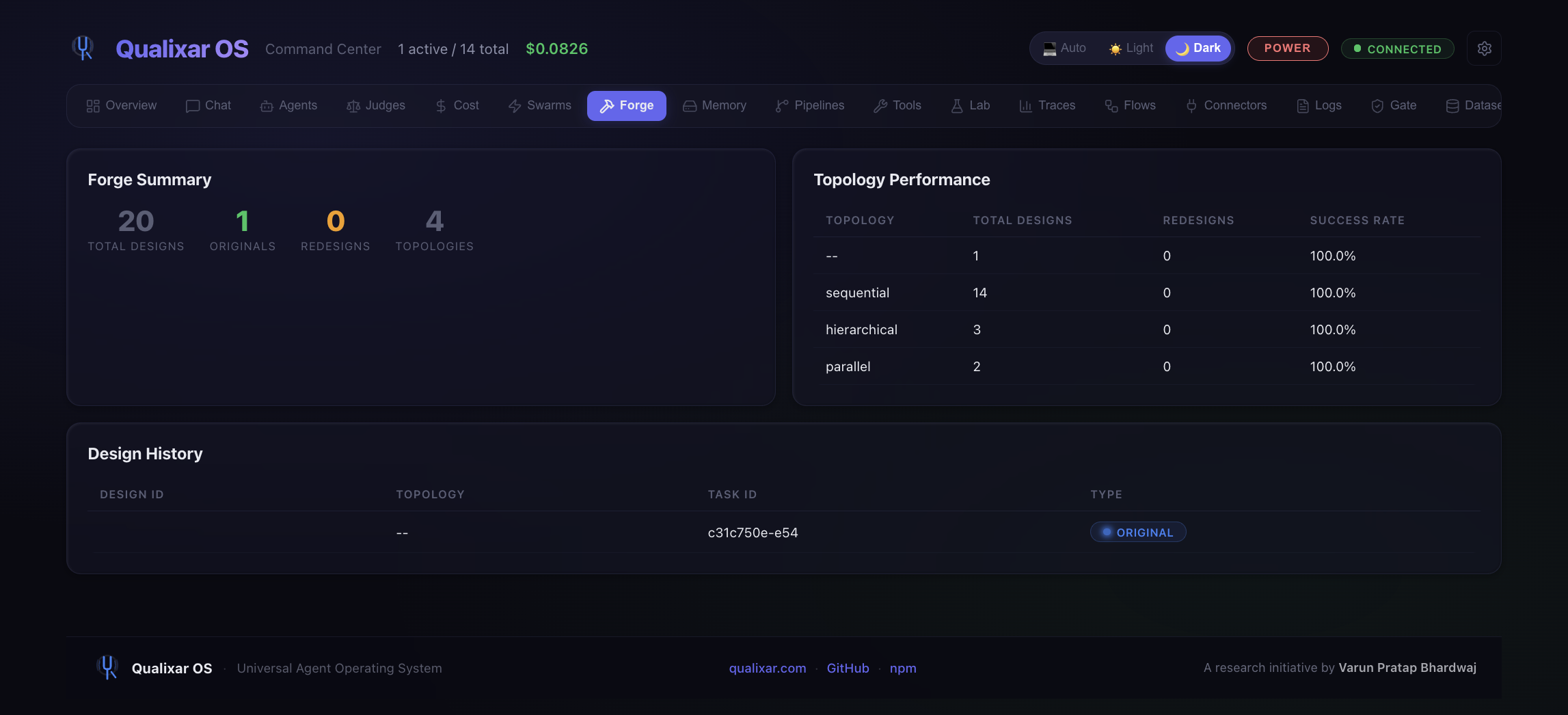Click the Connectors plug icon
The image size is (1568, 715).
coord(1191,106)
